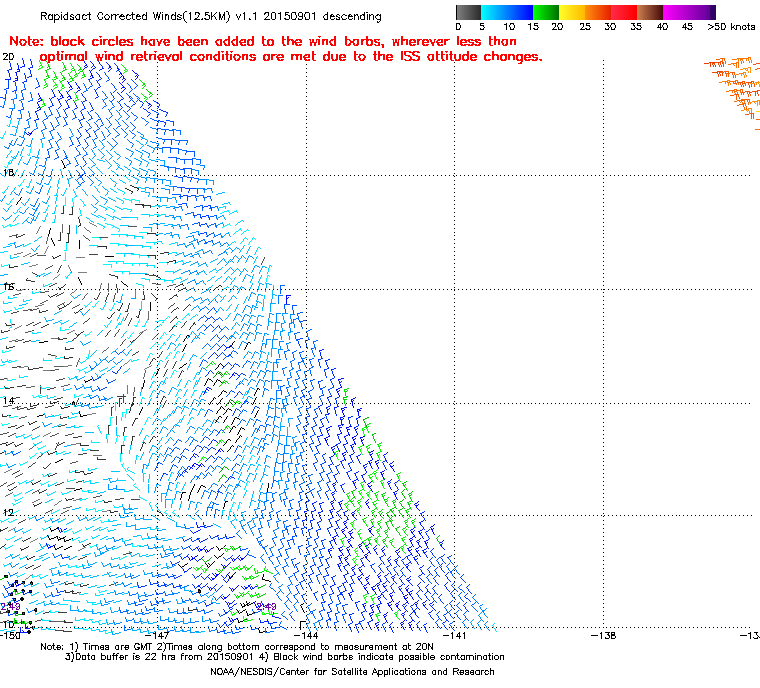Click the "40" label under the color scale
The height and width of the screenshot is (688, 760).
tap(662, 27)
